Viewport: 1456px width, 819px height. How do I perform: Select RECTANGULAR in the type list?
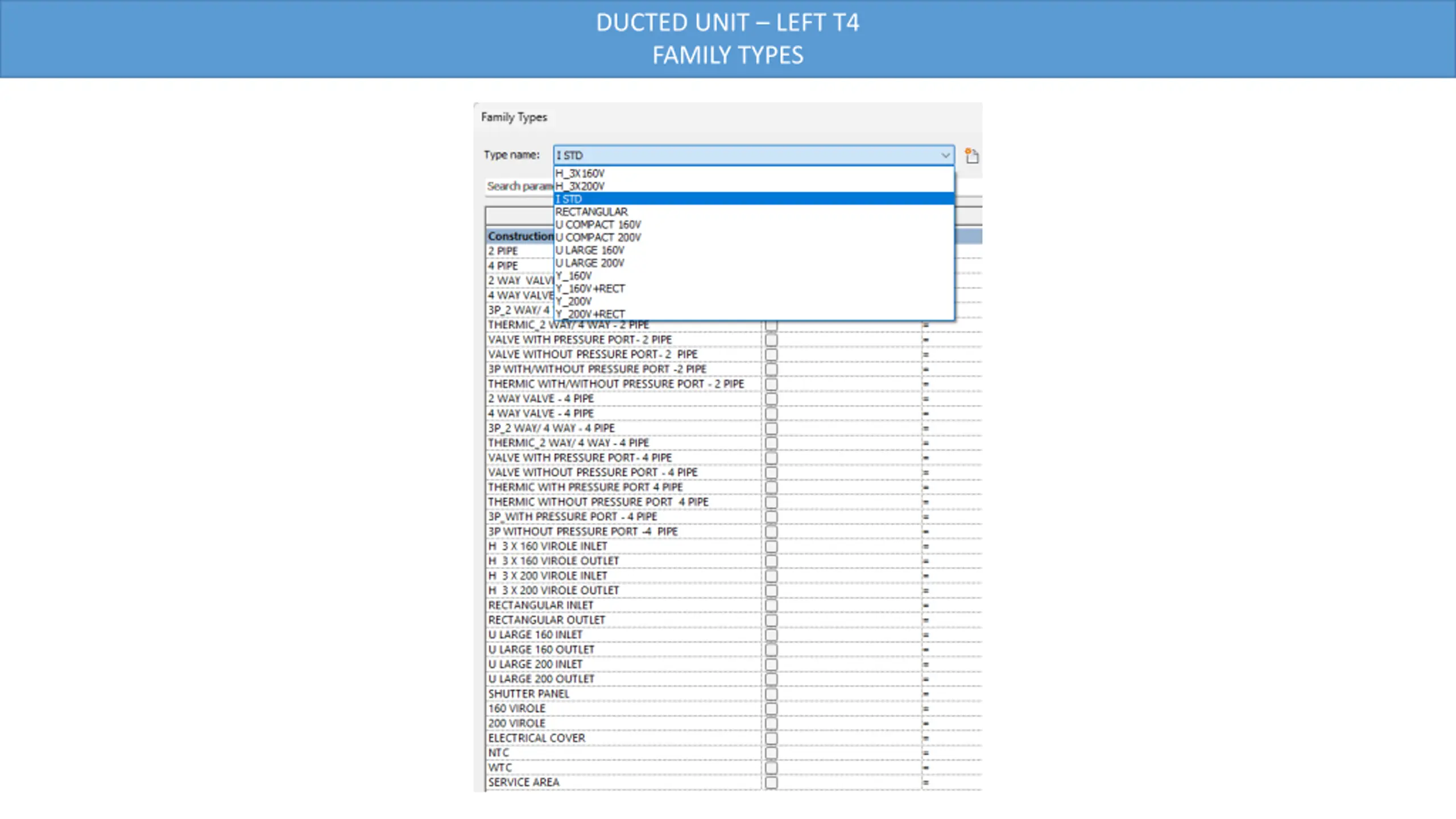[754, 212]
